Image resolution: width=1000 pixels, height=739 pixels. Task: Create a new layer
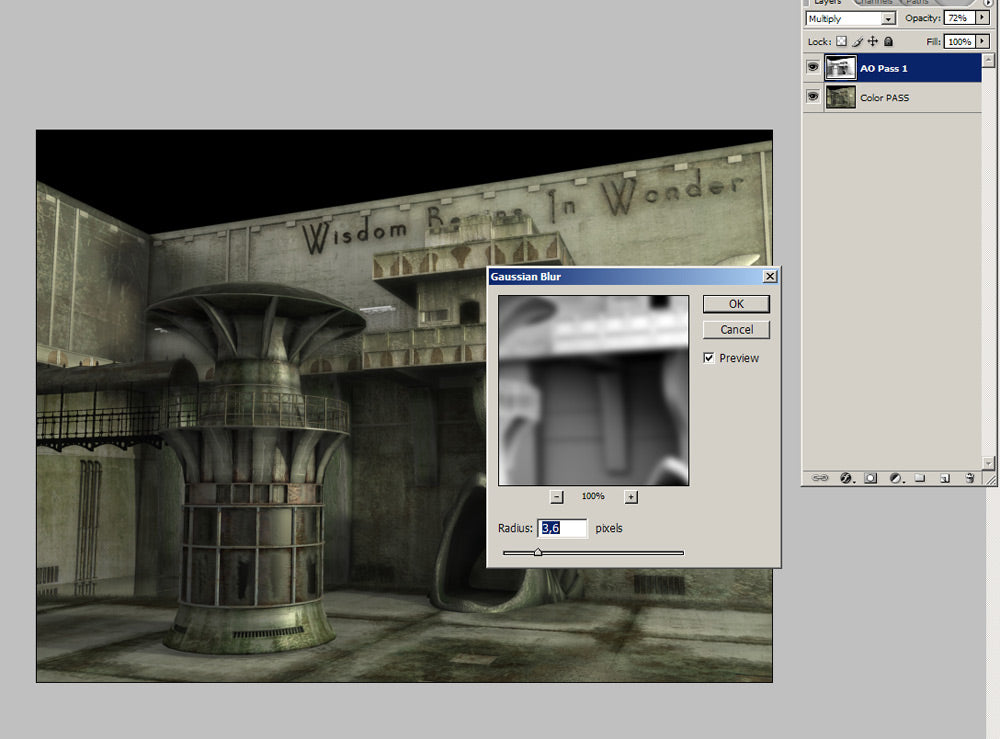click(944, 478)
